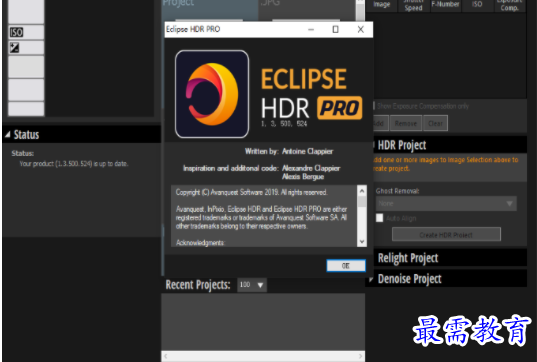Click the exposure compensation icon in the left panel

pos(14,48)
